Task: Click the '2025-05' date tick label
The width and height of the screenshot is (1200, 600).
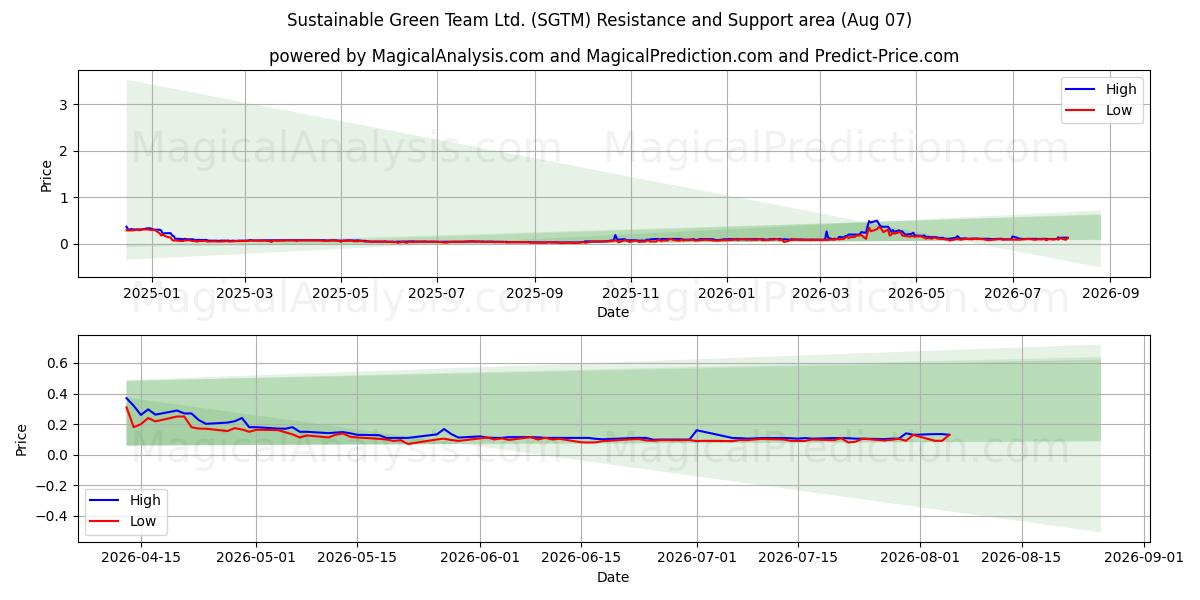Action: (341, 293)
